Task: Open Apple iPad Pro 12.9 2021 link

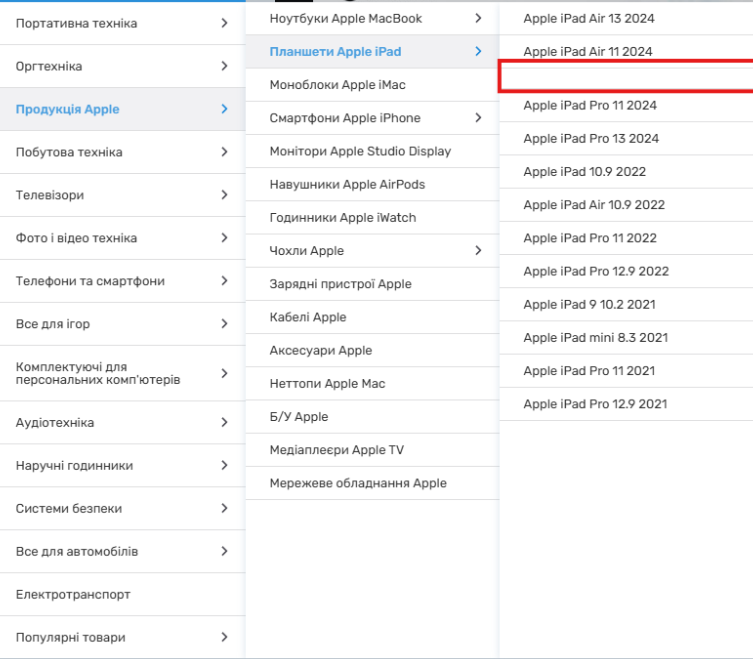Action: point(595,404)
